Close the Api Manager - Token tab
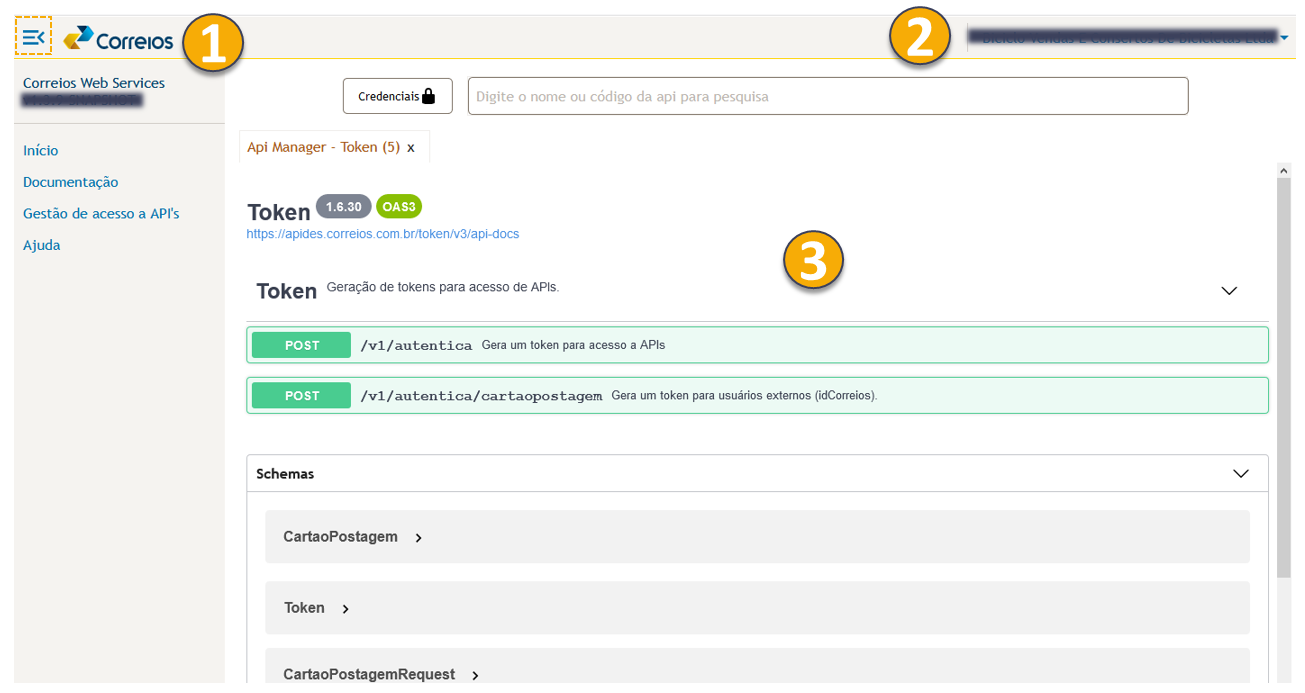Image resolution: width=1305 pixels, height=693 pixels. point(411,148)
